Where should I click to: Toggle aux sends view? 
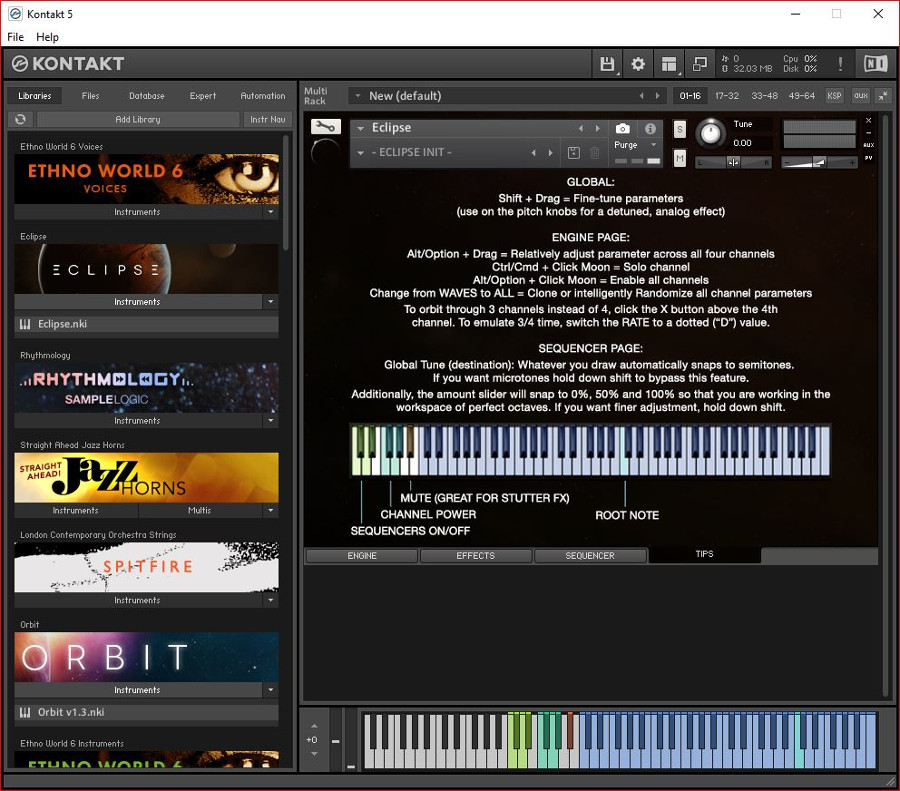tap(860, 96)
